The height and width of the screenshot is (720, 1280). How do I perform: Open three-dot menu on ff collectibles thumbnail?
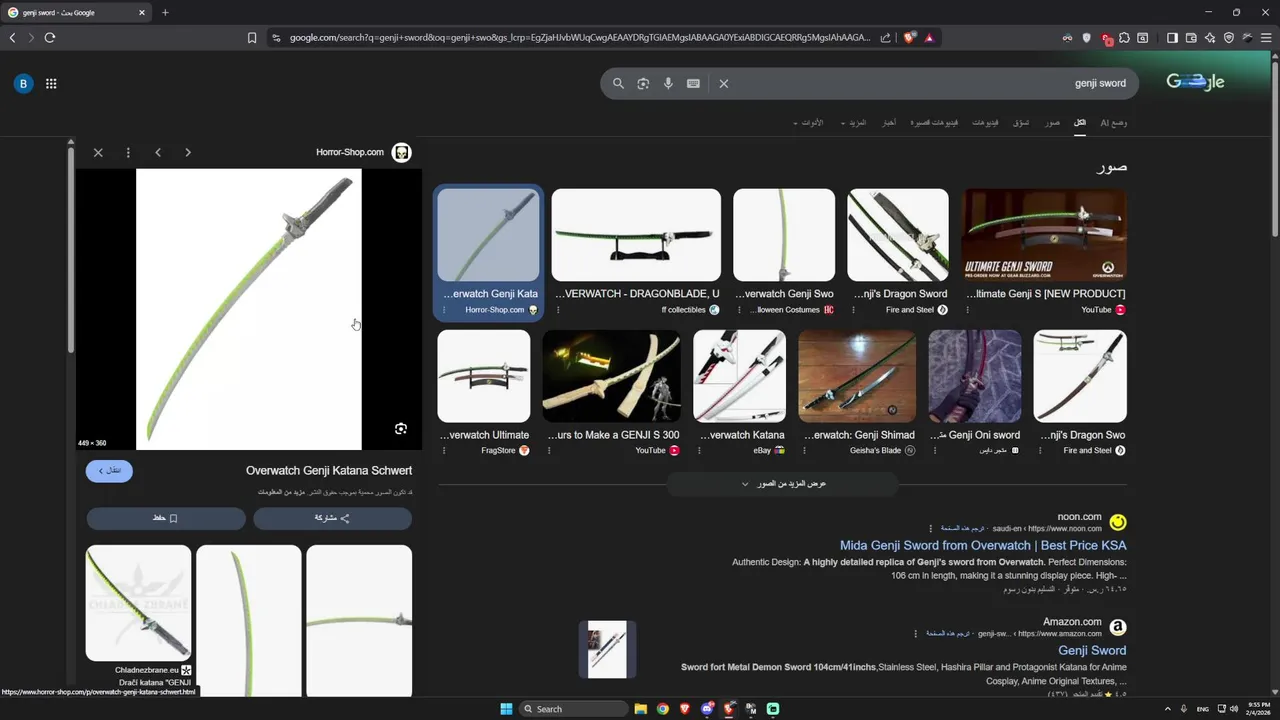[558, 310]
